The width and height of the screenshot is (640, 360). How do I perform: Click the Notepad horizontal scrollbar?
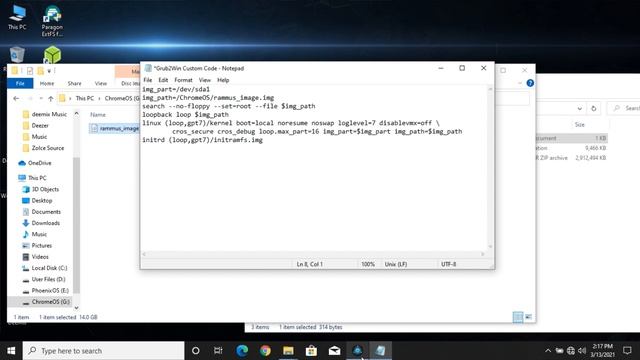(313, 254)
